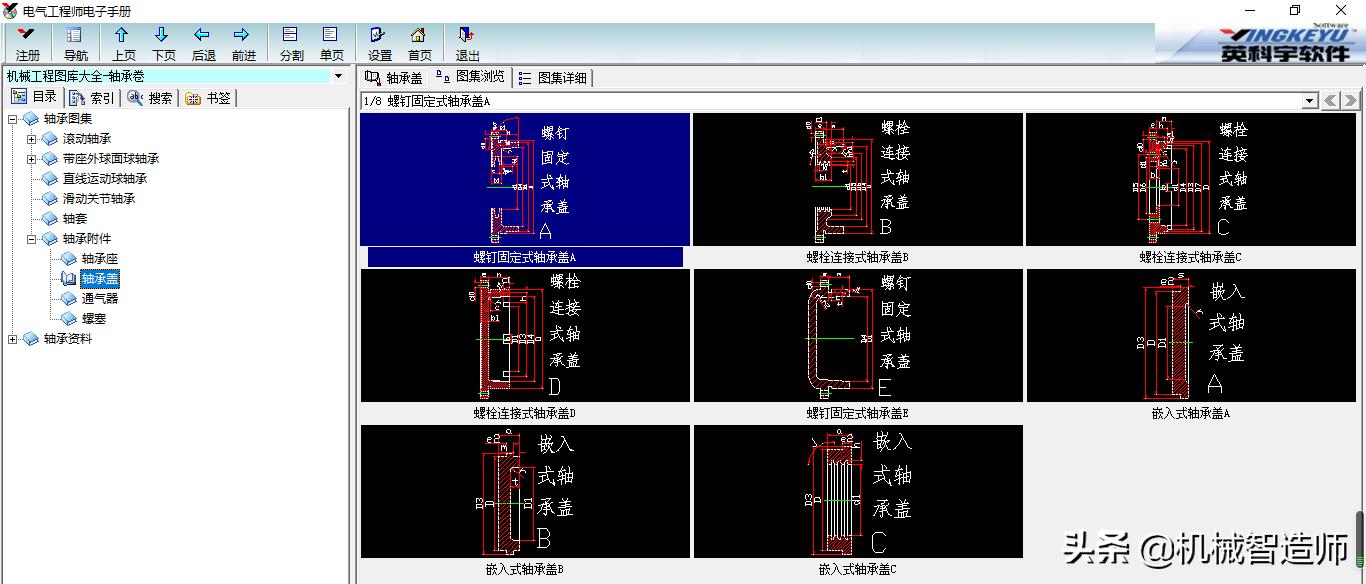Screen dimensions: 1366x584
Task: Click caption 螺栓连接式轴承盖C under thumbnail
Action: [x=1191, y=257]
